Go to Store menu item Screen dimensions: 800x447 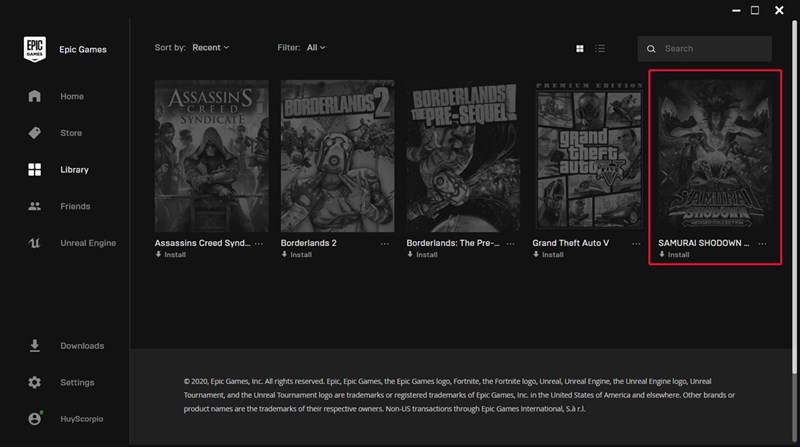71,133
